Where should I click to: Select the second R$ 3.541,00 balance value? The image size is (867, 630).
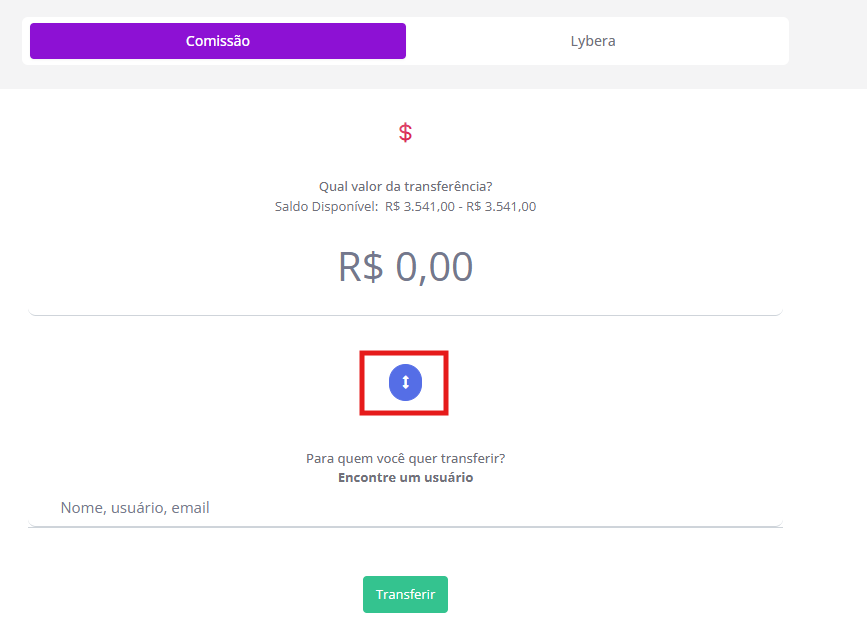[x=501, y=207]
